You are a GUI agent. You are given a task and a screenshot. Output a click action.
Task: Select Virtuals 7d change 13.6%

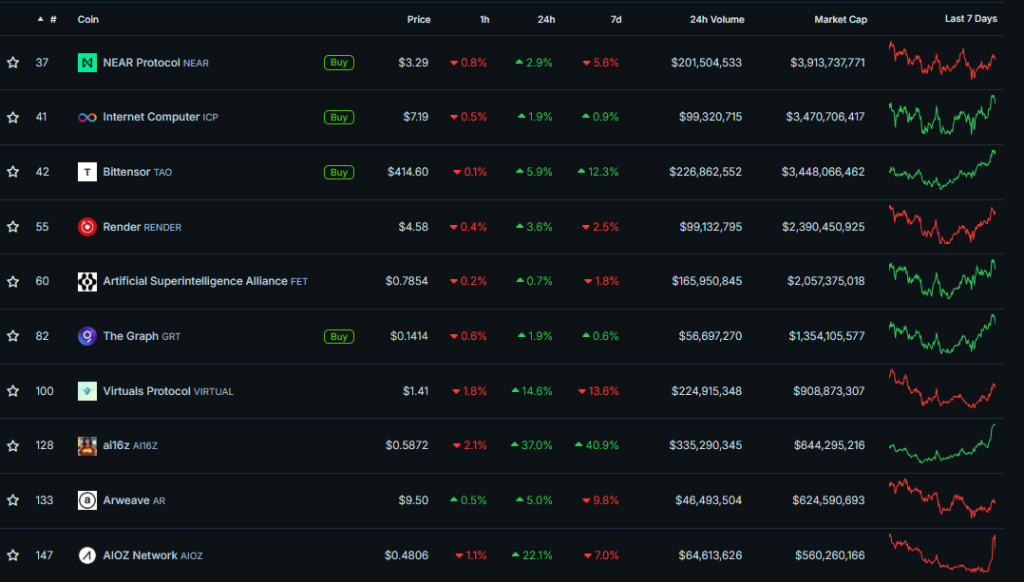598,391
